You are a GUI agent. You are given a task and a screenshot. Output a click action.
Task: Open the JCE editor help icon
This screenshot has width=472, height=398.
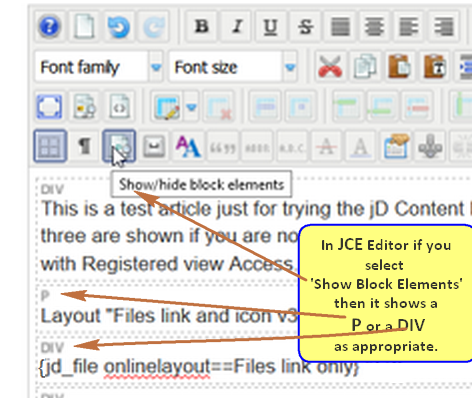point(49,26)
